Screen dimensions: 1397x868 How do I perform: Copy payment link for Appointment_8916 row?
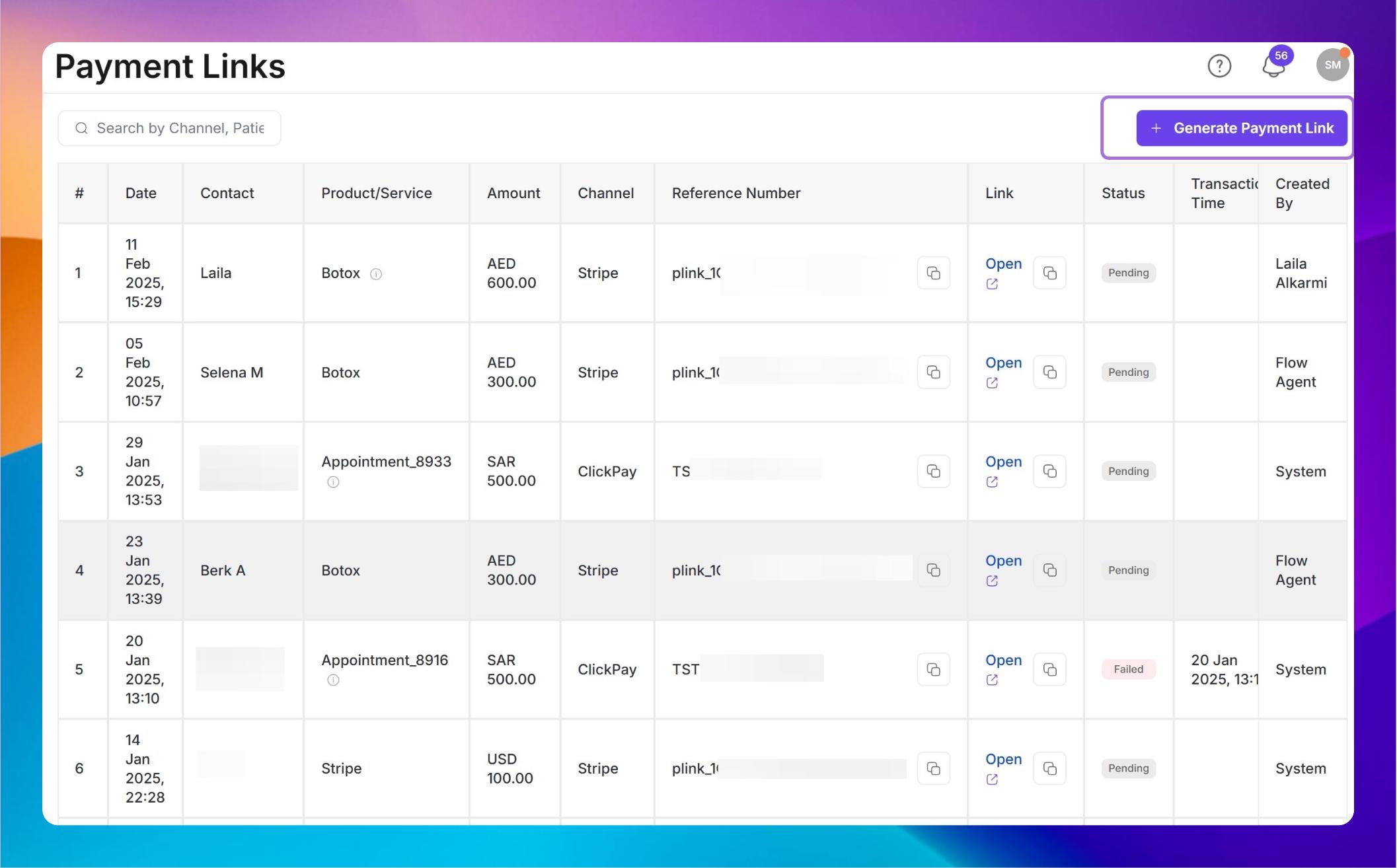1049,669
